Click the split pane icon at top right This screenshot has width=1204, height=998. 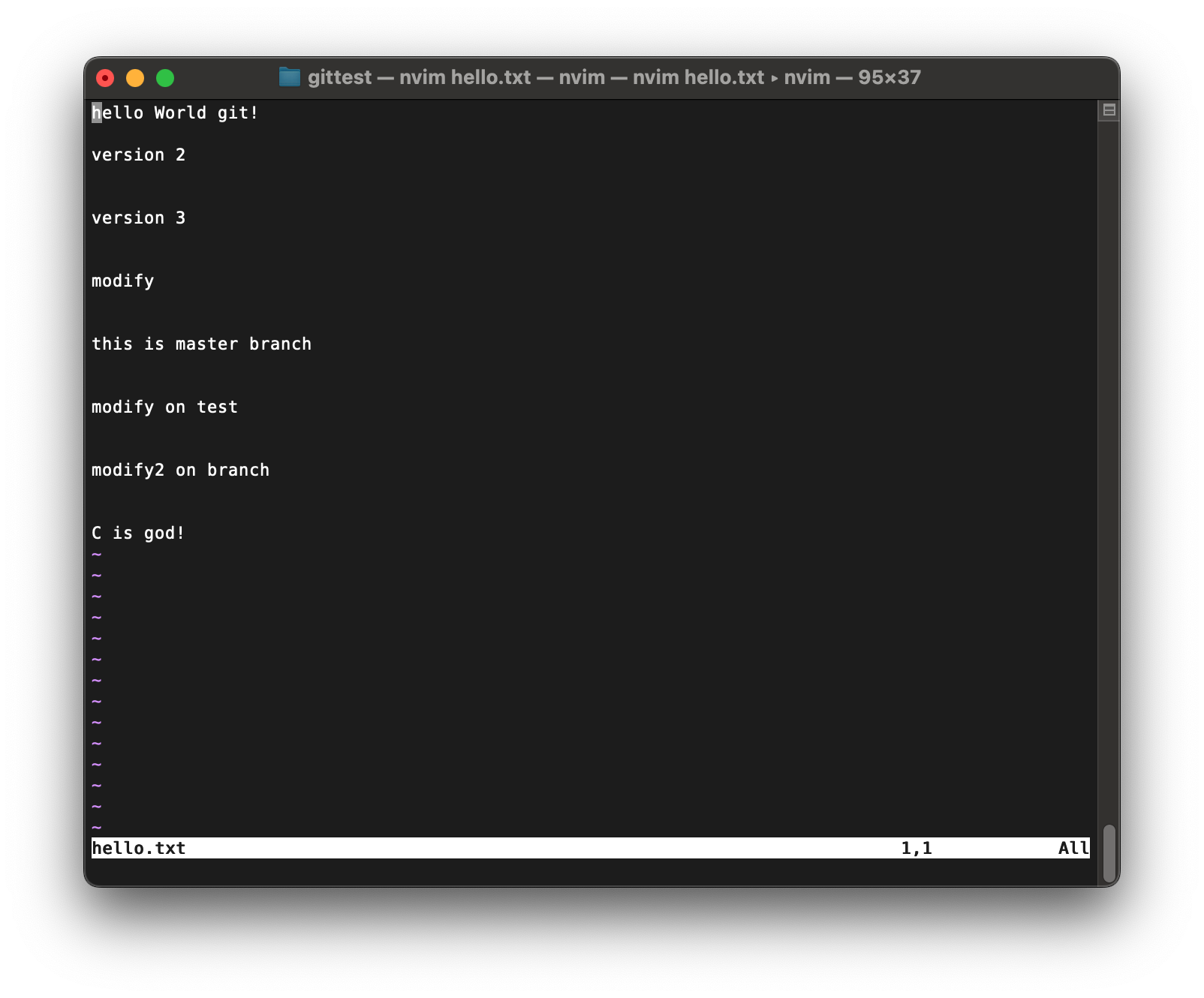click(1109, 110)
